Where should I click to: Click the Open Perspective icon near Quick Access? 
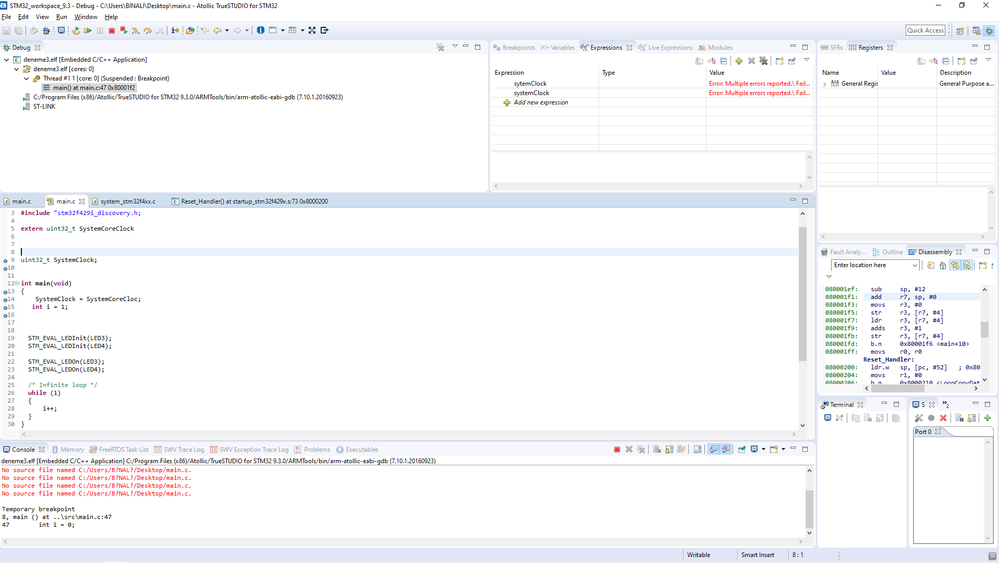[x=959, y=31]
